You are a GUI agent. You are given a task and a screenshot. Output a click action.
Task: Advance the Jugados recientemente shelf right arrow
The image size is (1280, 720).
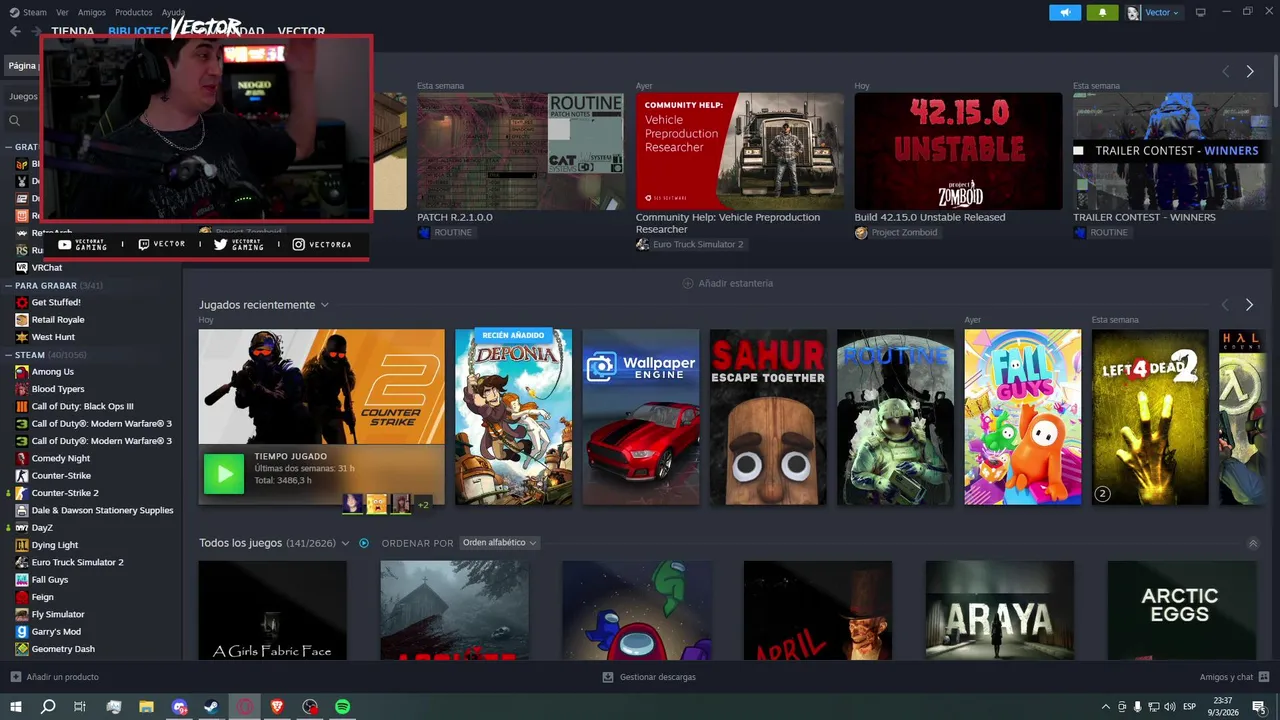click(x=1249, y=305)
